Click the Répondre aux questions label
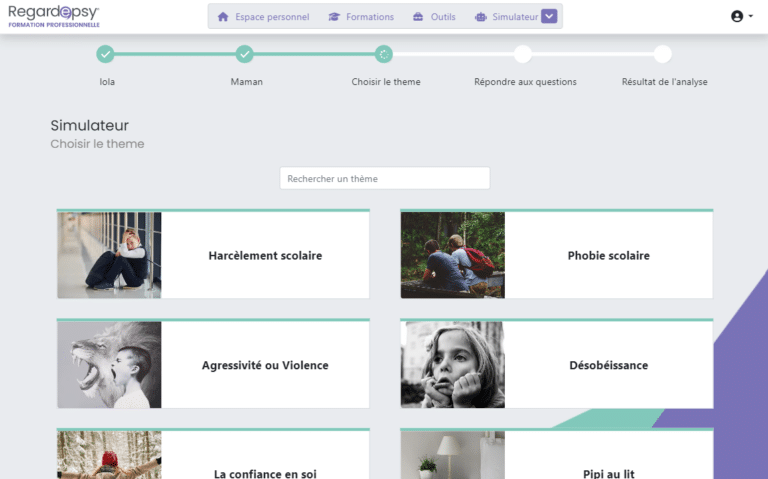768x479 pixels. coord(525,82)
